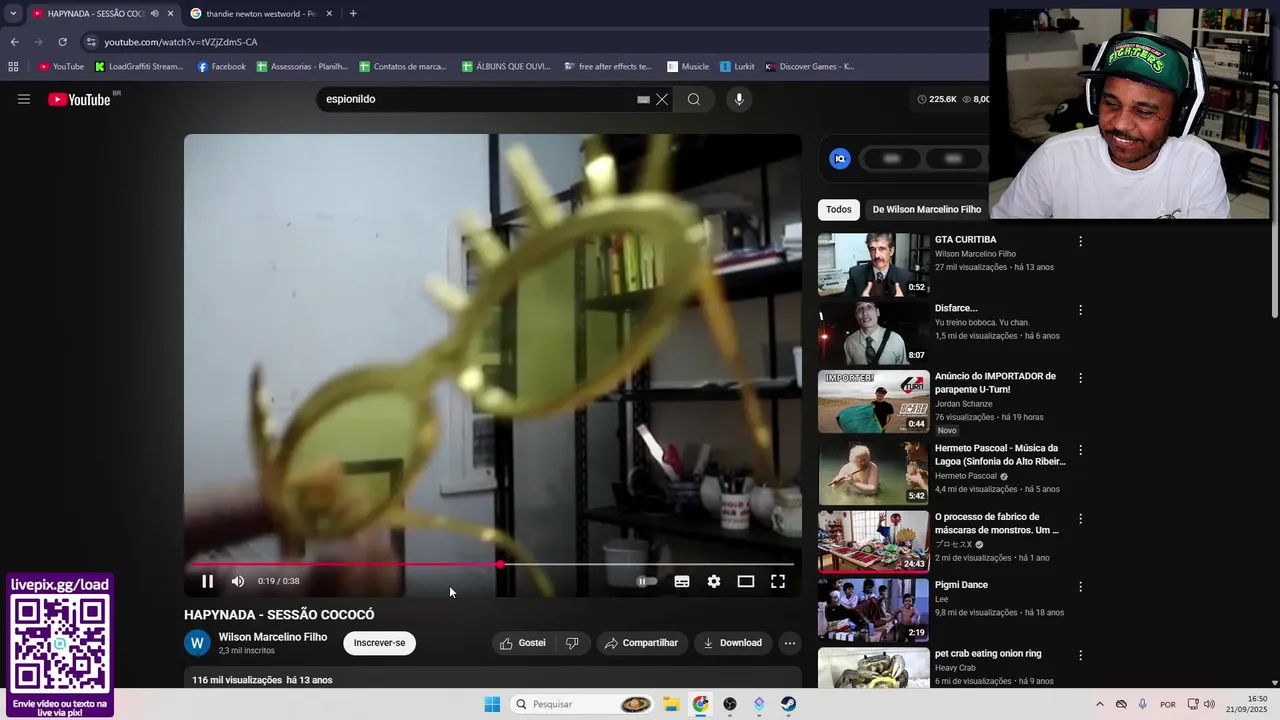Toggle subtitles with the captions button

click(682, 581)
